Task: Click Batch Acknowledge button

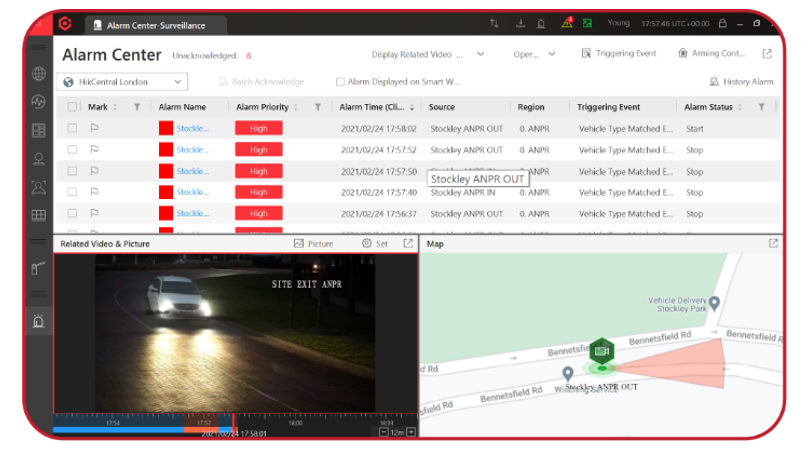Action: [x=261, y=81]
